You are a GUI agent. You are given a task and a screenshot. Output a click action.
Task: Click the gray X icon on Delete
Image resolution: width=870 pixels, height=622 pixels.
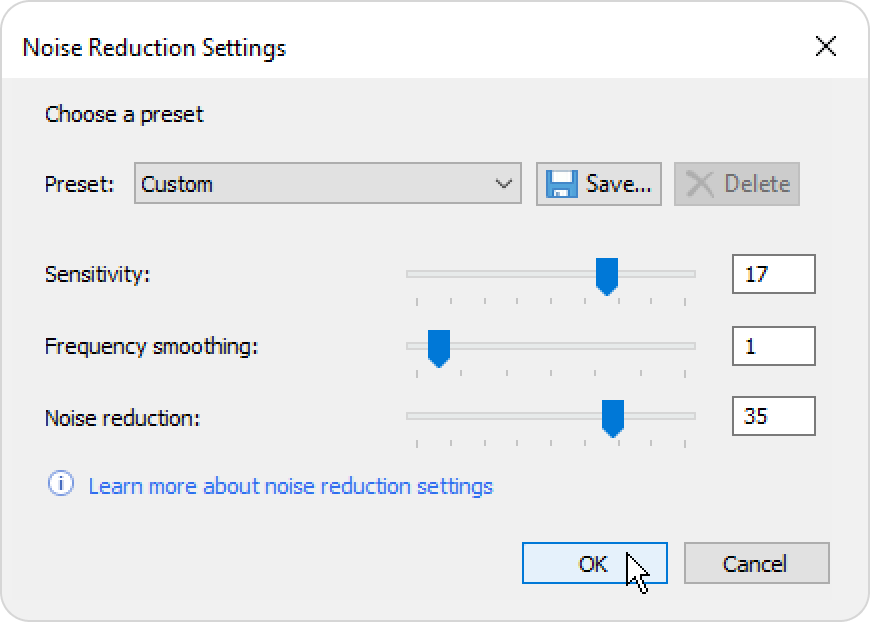(x=700, y=184)
